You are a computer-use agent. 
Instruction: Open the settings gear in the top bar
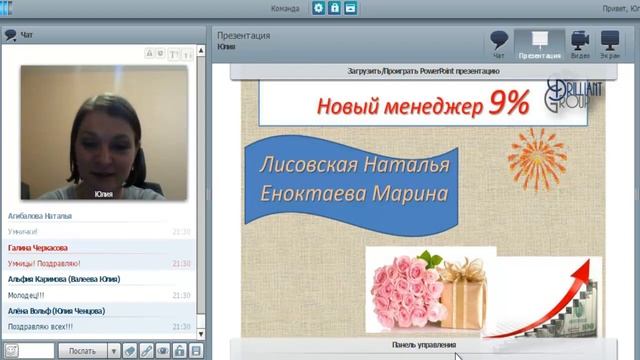click(318, 8)
